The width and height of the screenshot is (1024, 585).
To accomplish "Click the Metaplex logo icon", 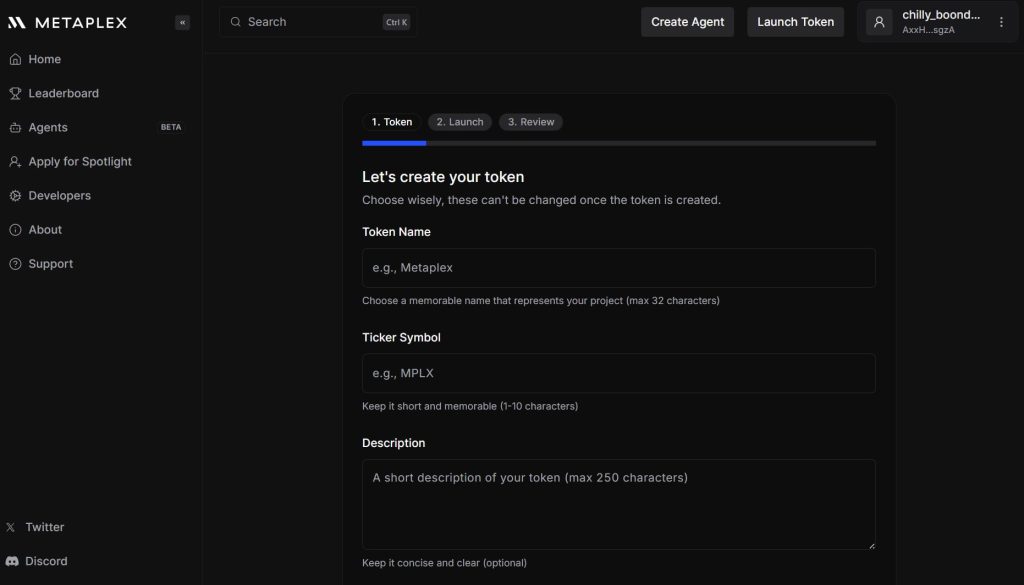I will pyautogui.click(x=16, y=22).
